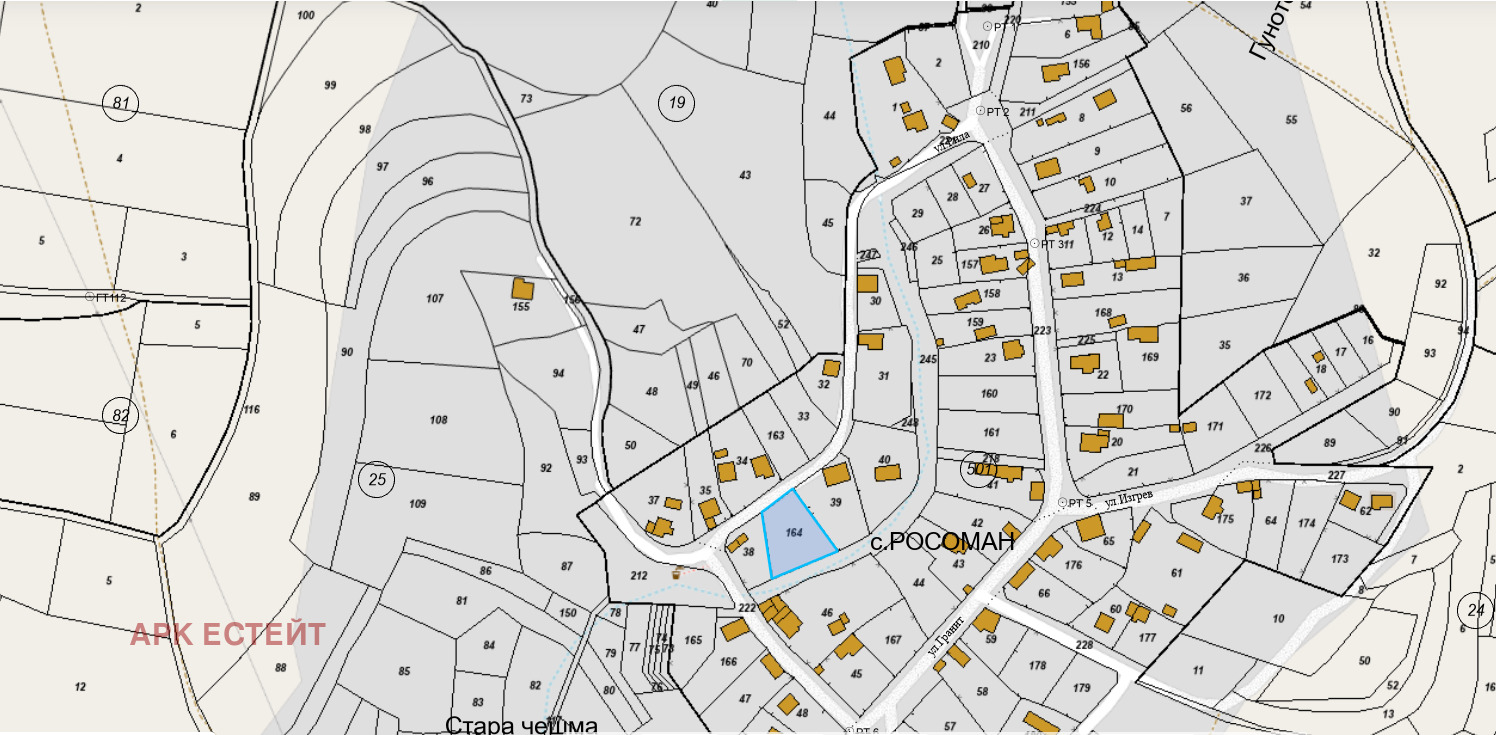1496x735 pixels.
Task: Click the PT 2 survey point marker
Action: click(981, 111)
